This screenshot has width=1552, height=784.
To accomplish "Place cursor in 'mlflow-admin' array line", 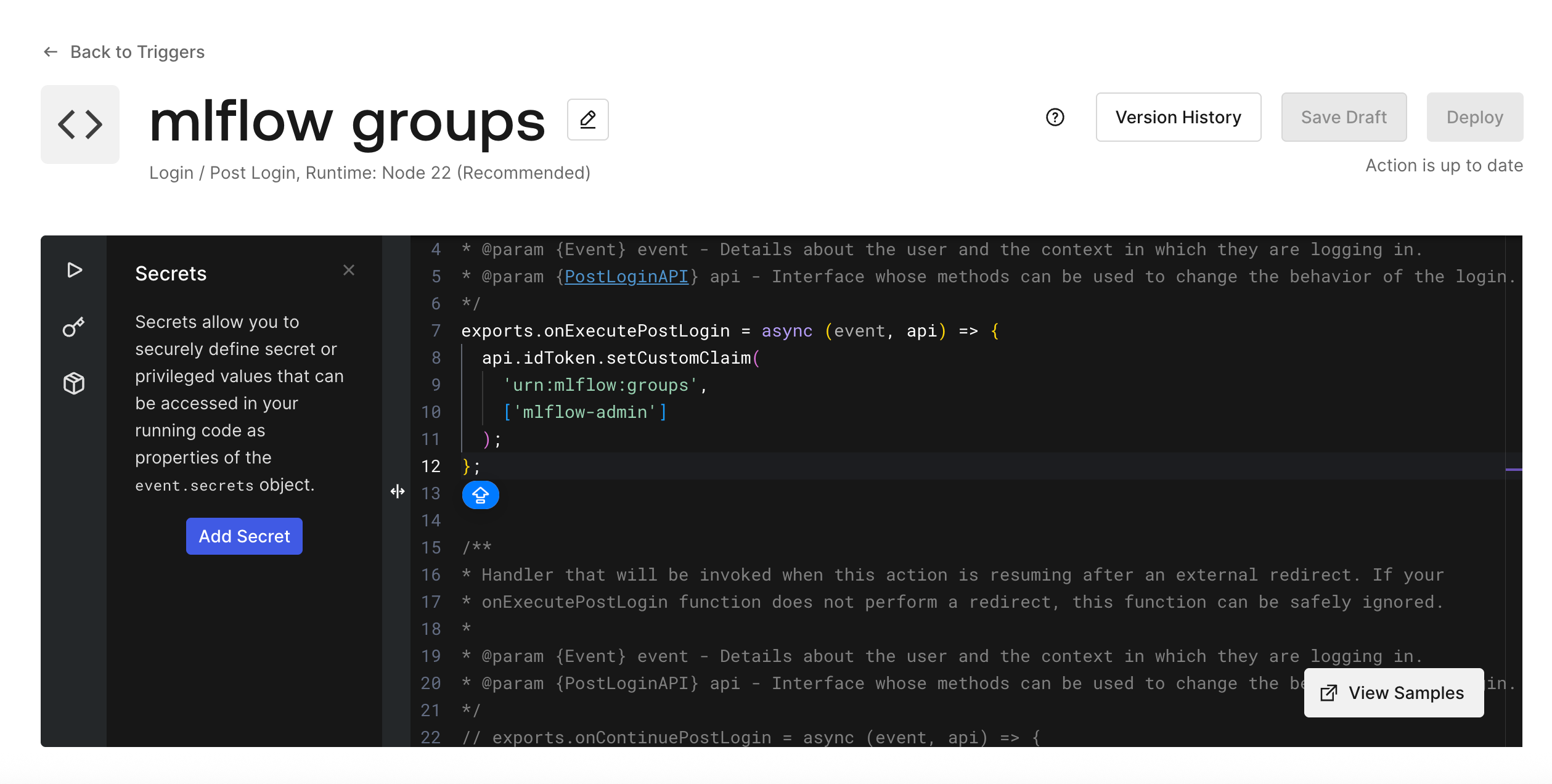I will point(584,412).
